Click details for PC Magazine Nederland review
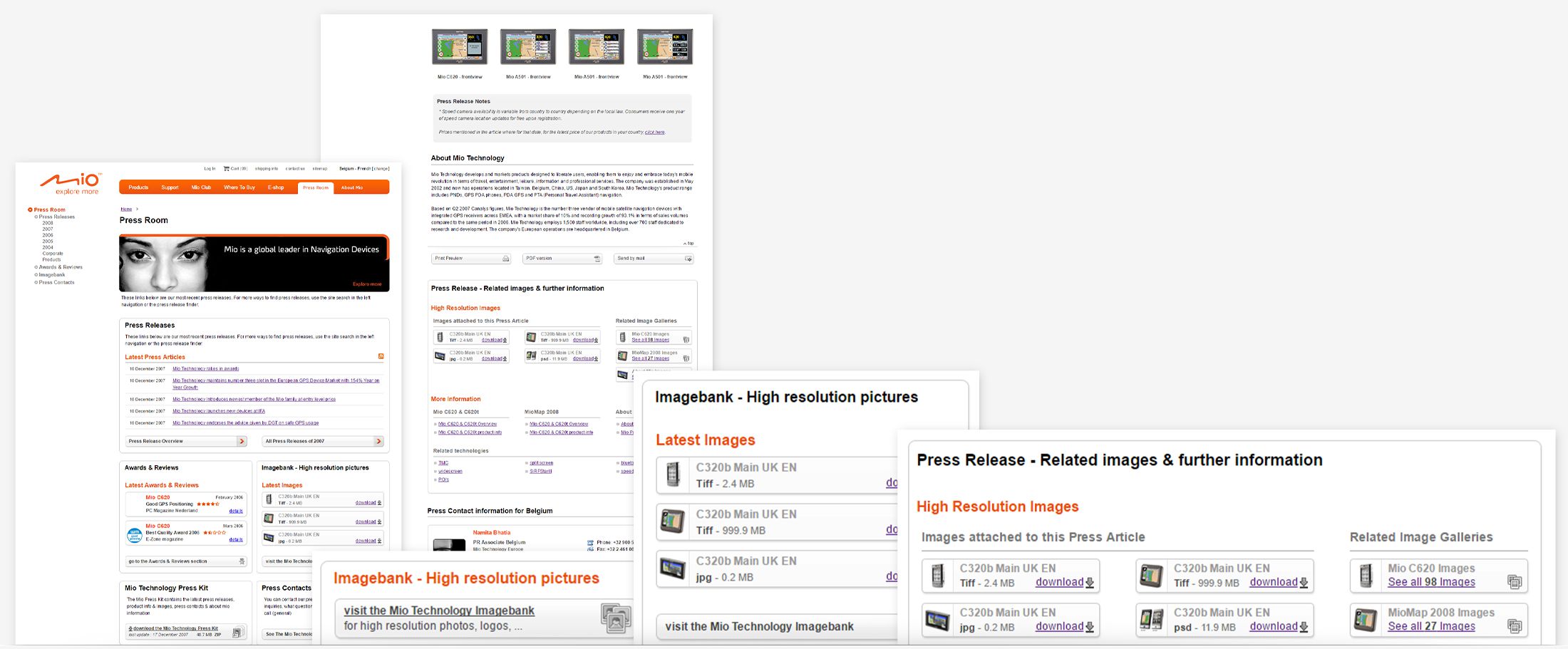 [x=236, y=511]
